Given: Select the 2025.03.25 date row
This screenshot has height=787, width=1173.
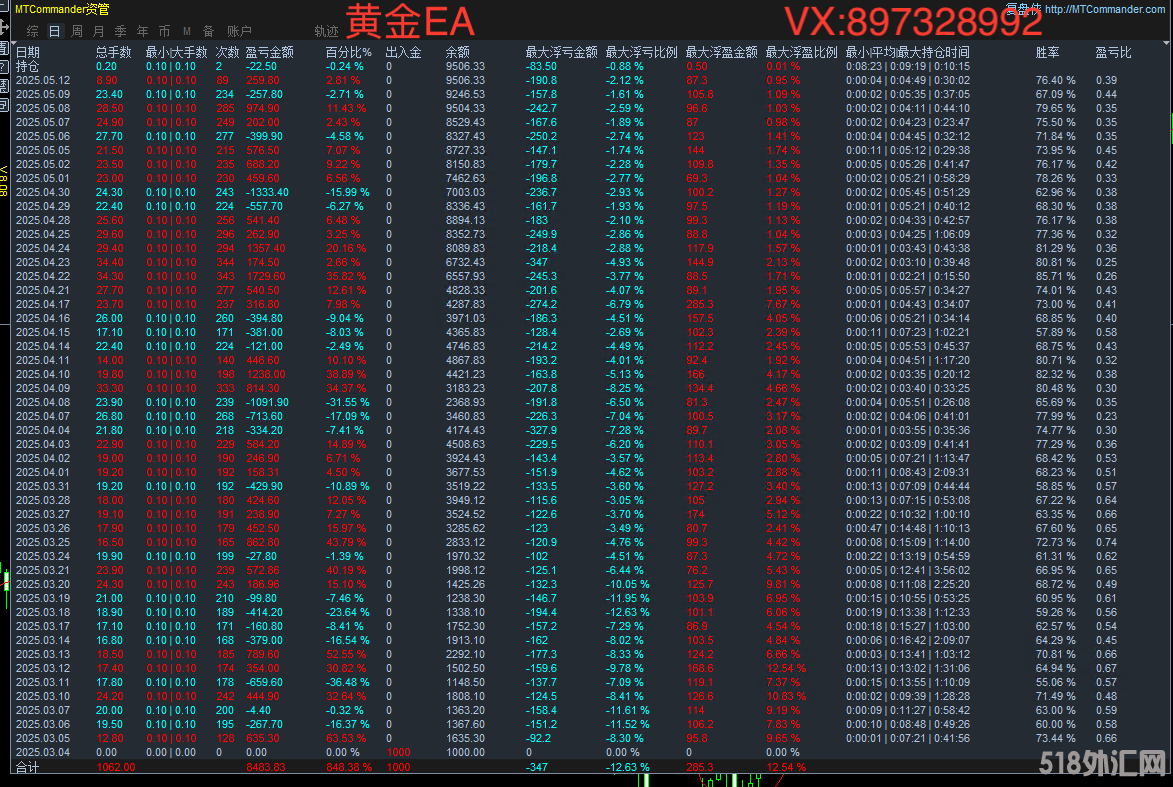Looking at the screenshot, I should click(43, 542).
